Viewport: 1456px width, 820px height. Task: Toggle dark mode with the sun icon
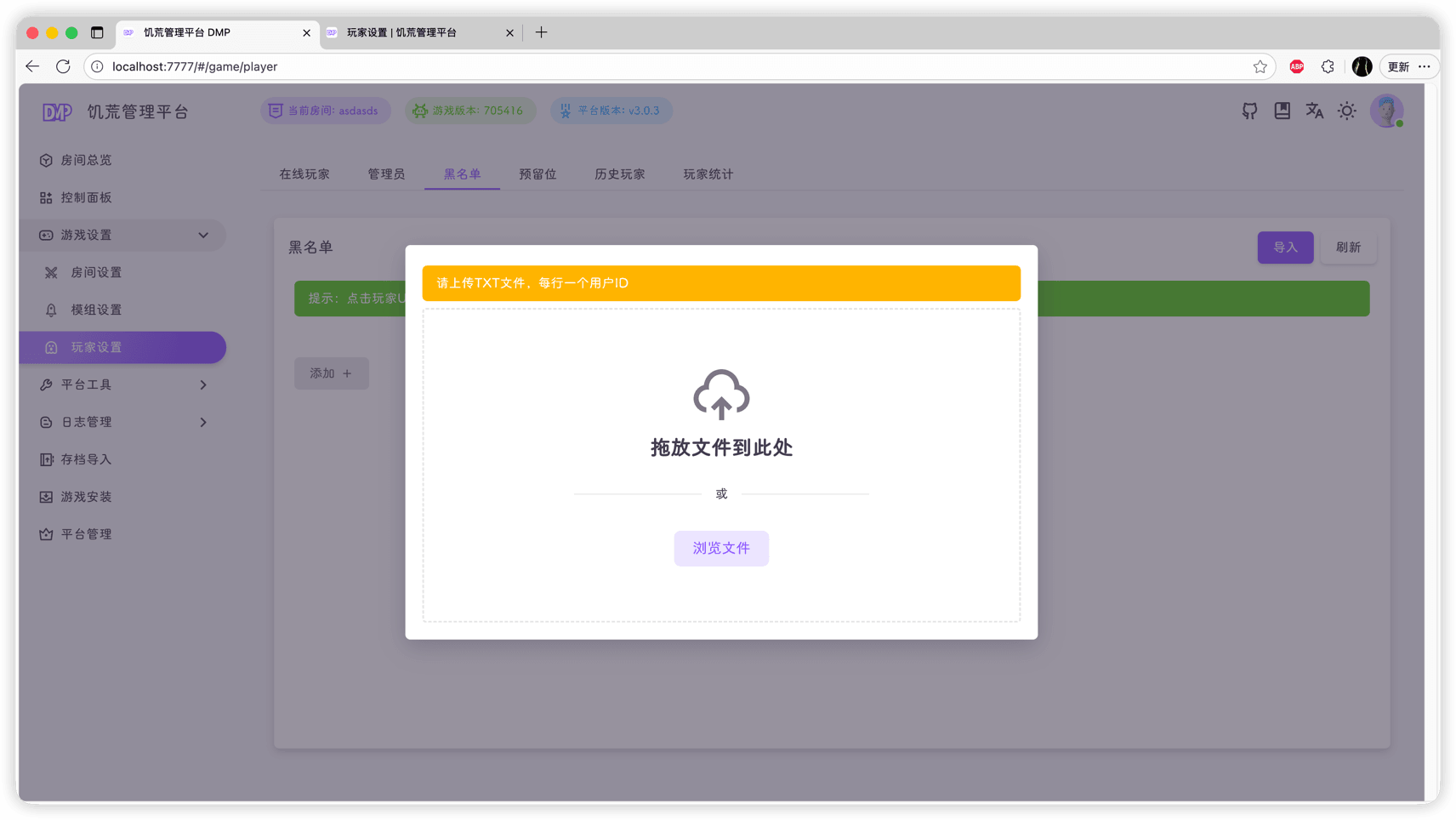pos(1346,111)
